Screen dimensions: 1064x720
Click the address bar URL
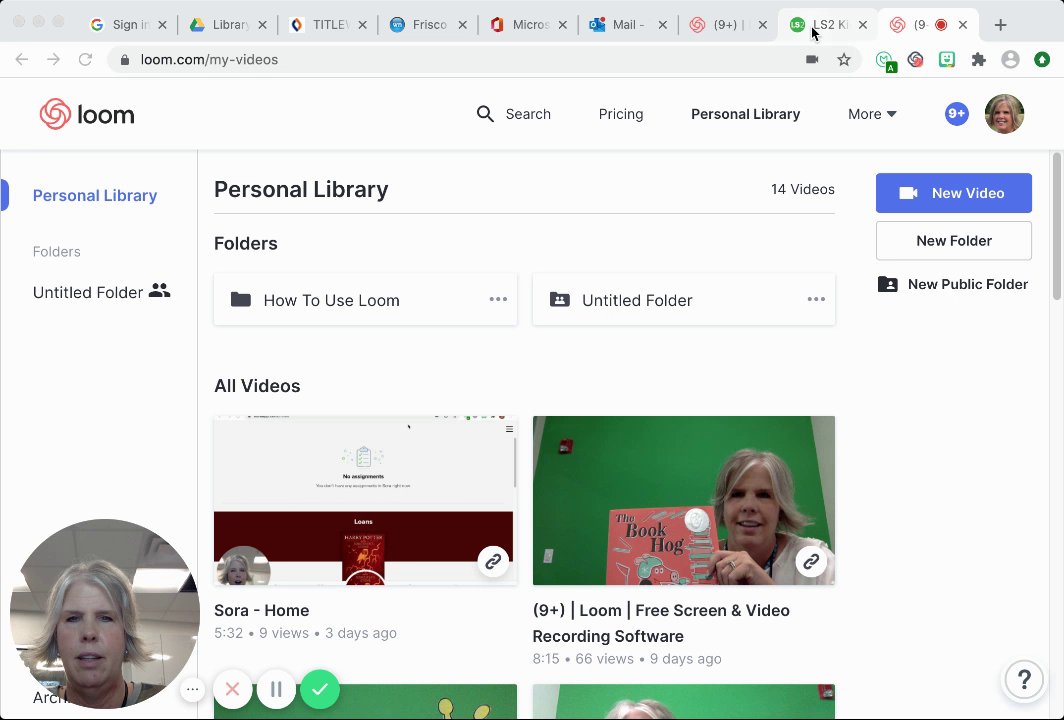point(209,60)
